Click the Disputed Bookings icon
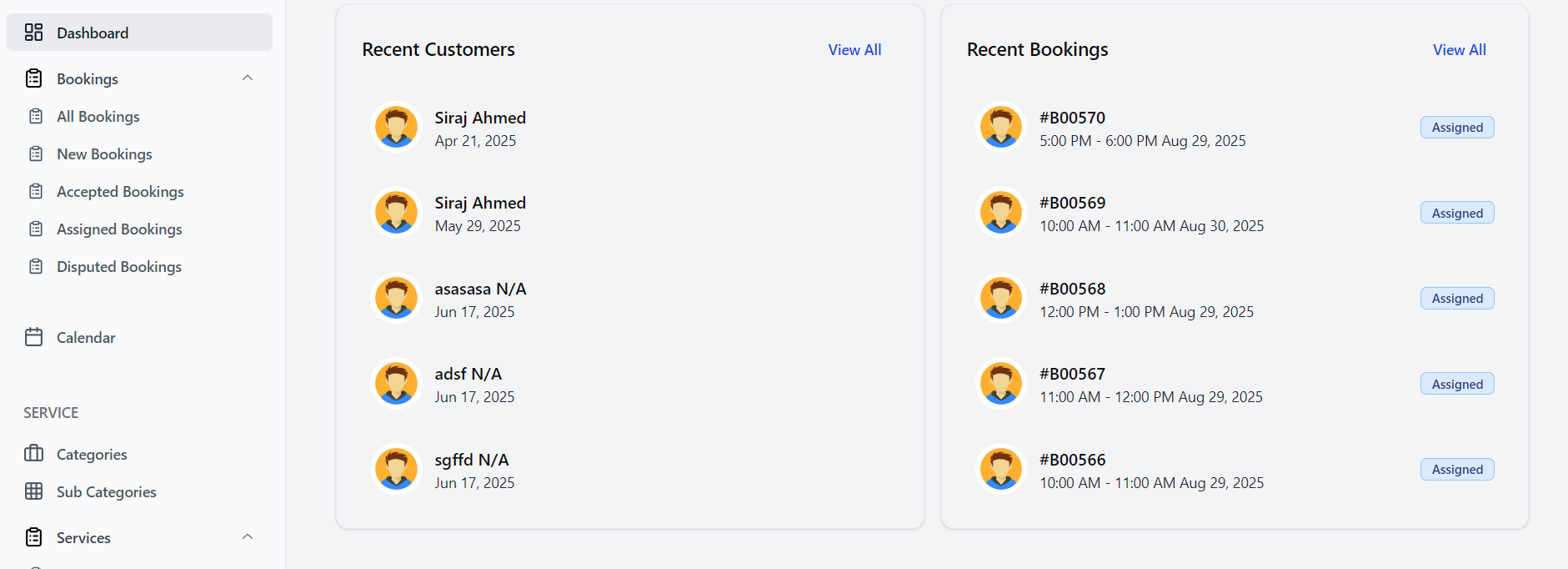The image size is (1568, 569). pos(36,266)
